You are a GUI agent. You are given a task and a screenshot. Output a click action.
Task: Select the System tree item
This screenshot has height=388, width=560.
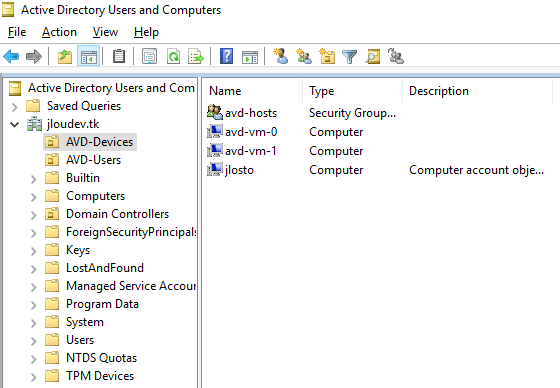pos(85,322)
